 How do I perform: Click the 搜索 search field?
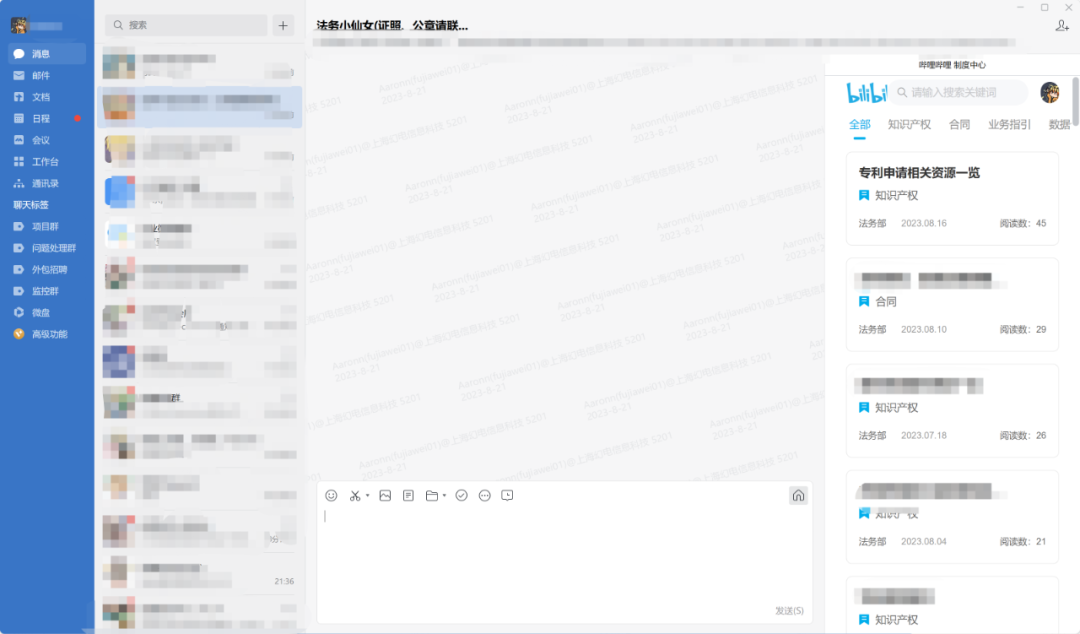(186, 25)
